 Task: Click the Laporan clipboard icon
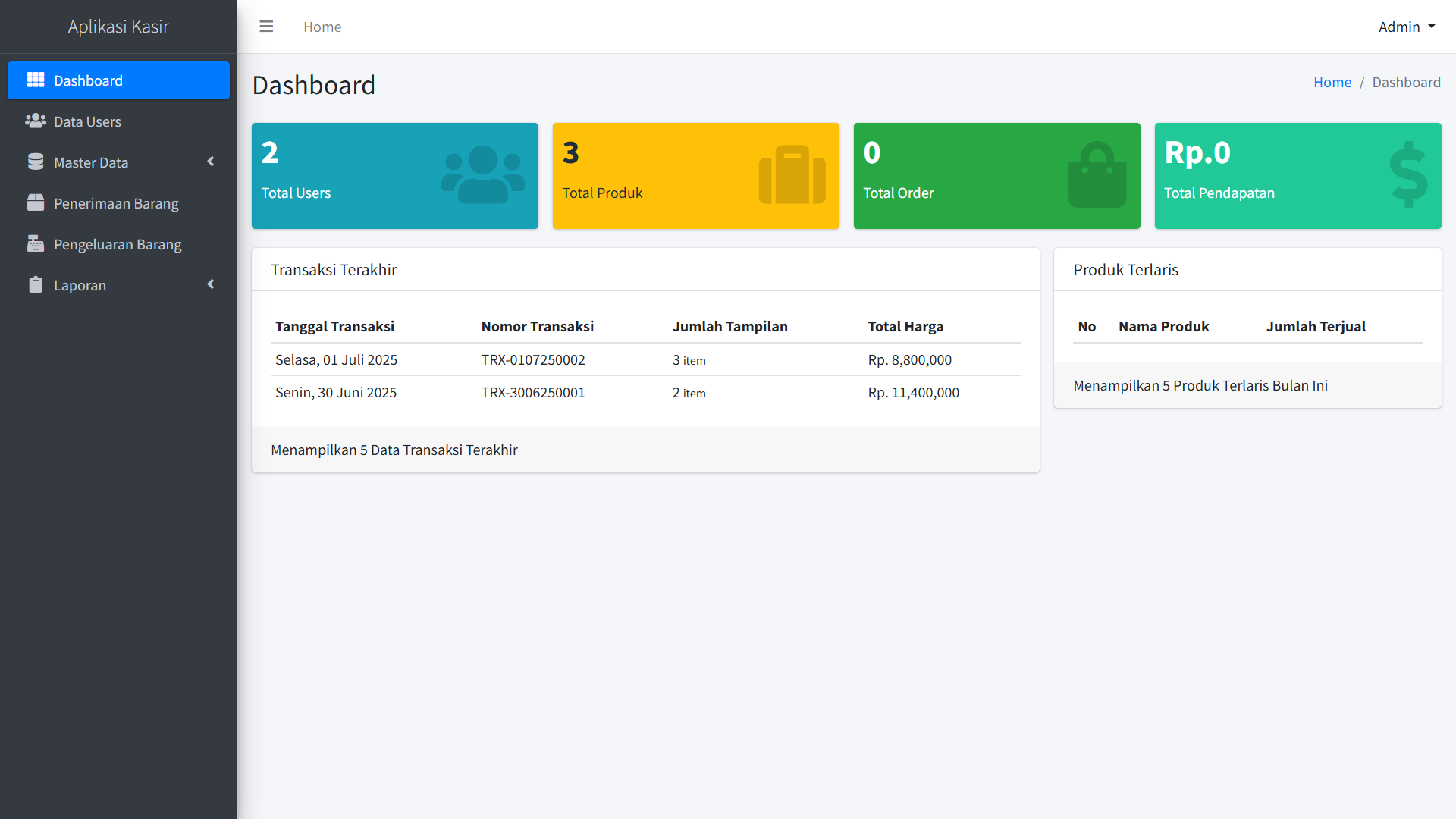pyautogui.click(x=36, y=285)
